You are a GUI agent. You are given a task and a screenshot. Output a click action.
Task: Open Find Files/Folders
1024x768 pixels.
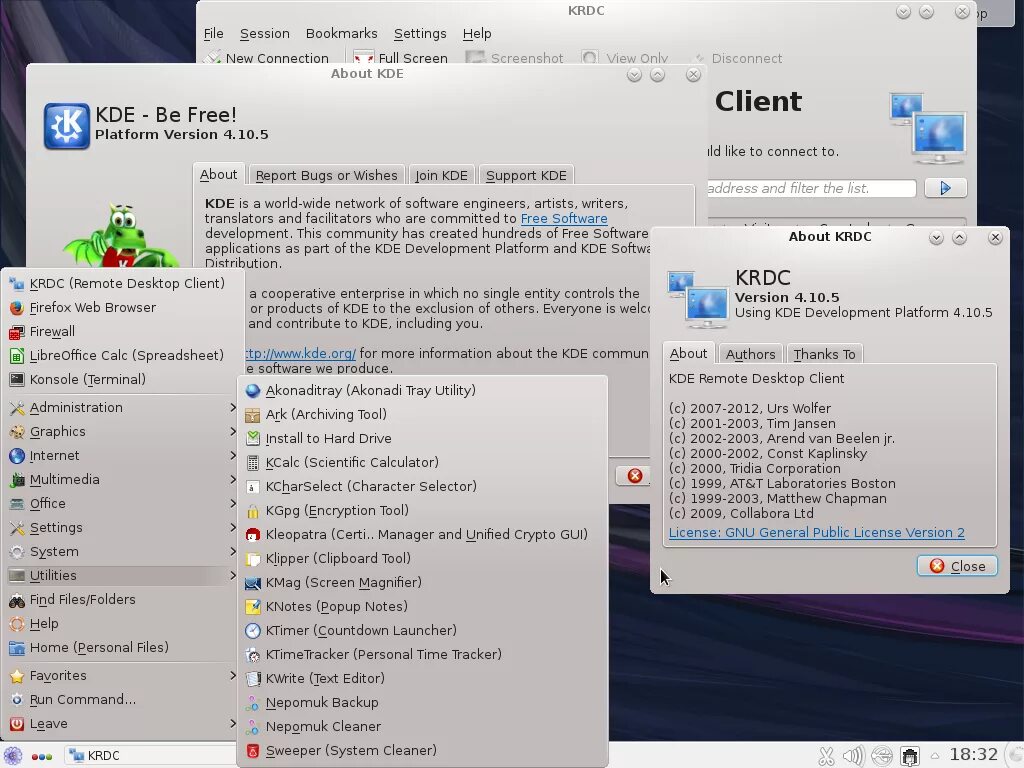(122, 600)
